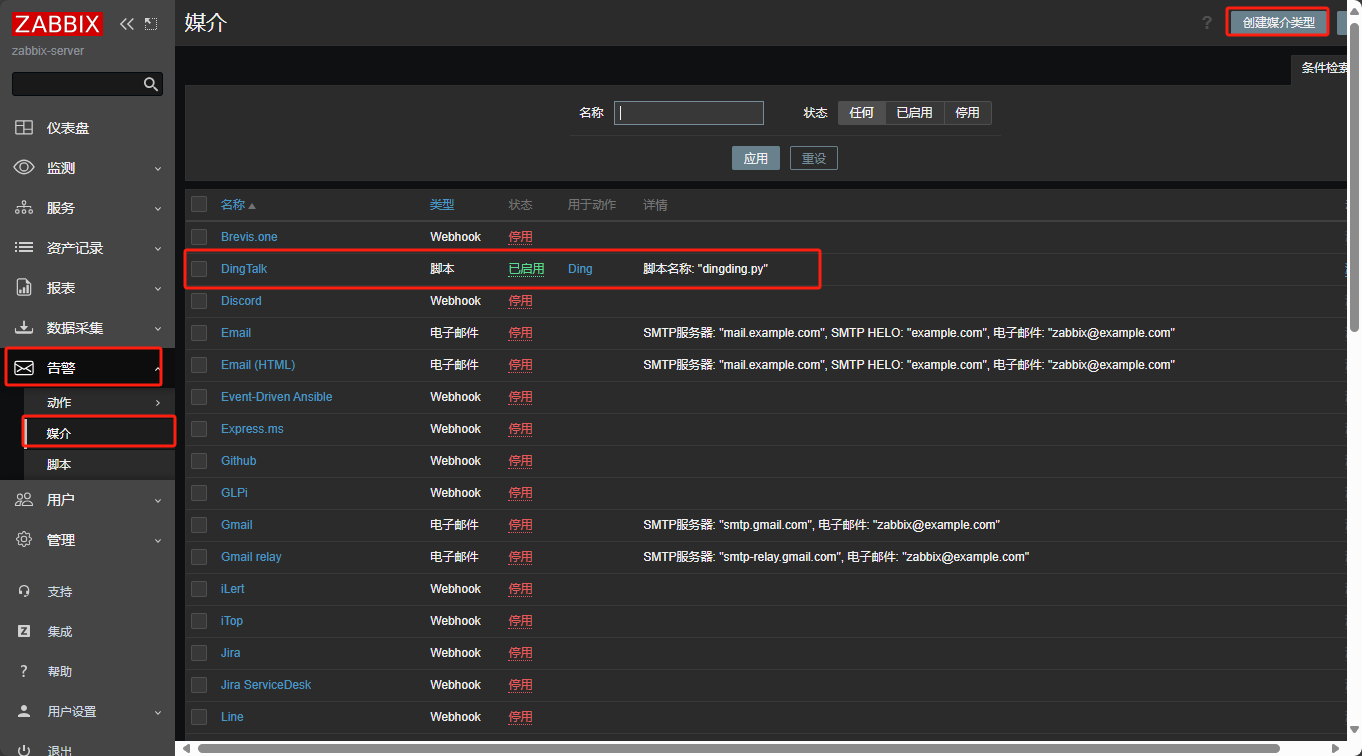Click the ZABBIX logo
Screen dimensions: 1362x756
57,23
